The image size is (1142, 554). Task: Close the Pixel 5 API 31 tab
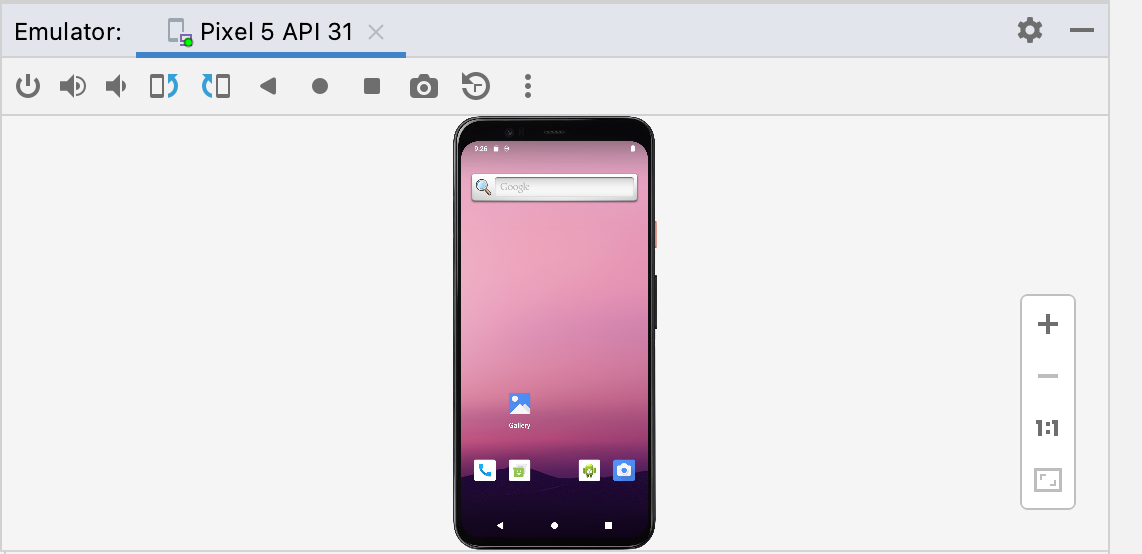point(376,32)
